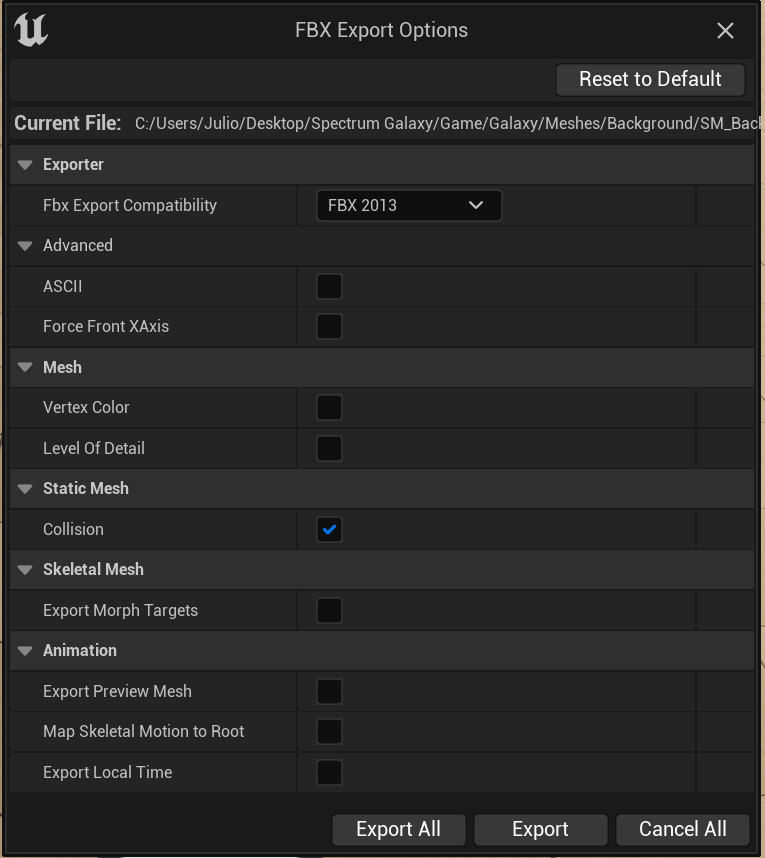
Task: Collapse the Animation section
Action: [x=25, y=651]
